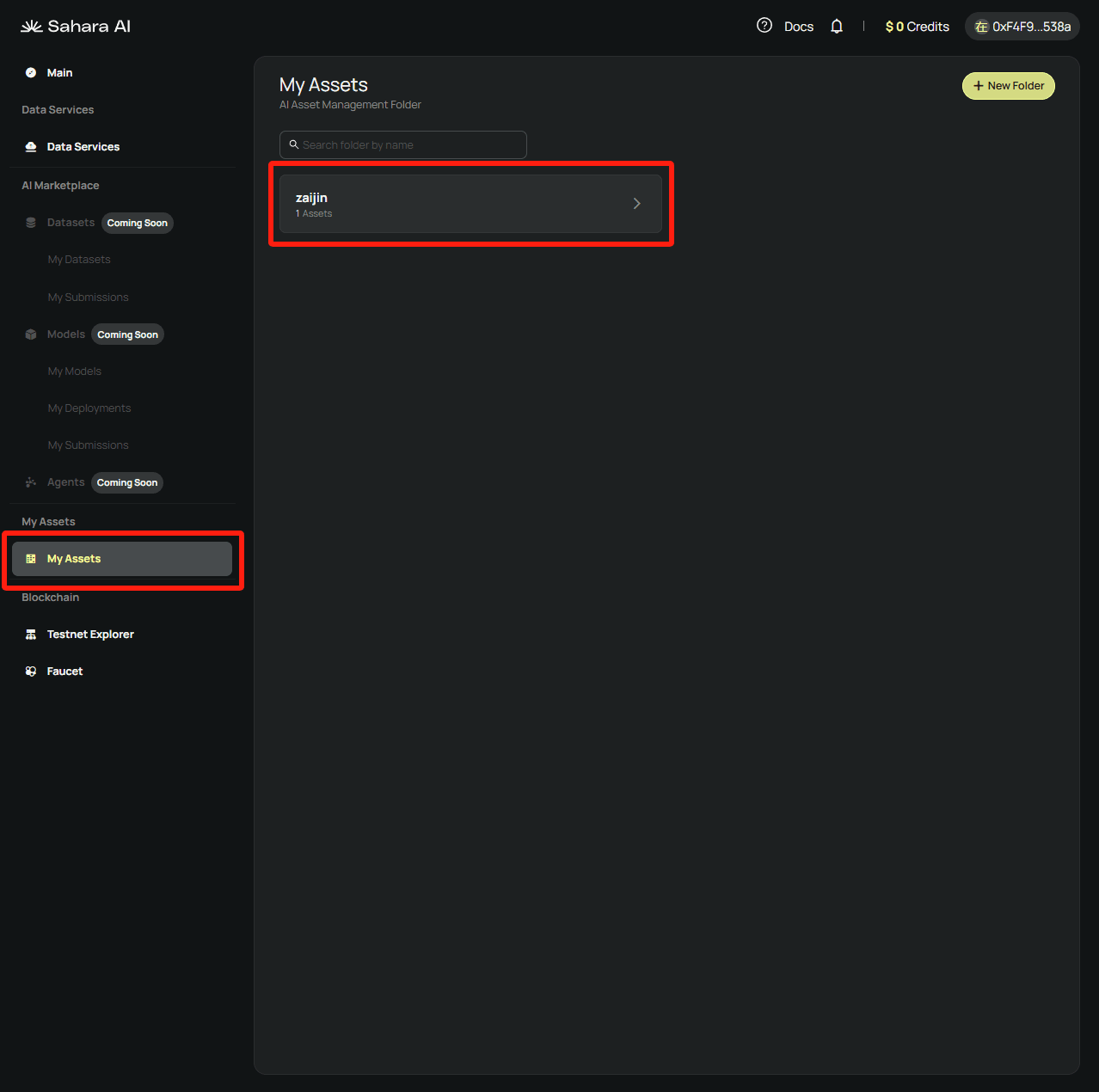Screen dimensions: 1099x1092
Task: Open My Models in sidebar
Action: tap(75, 371)
